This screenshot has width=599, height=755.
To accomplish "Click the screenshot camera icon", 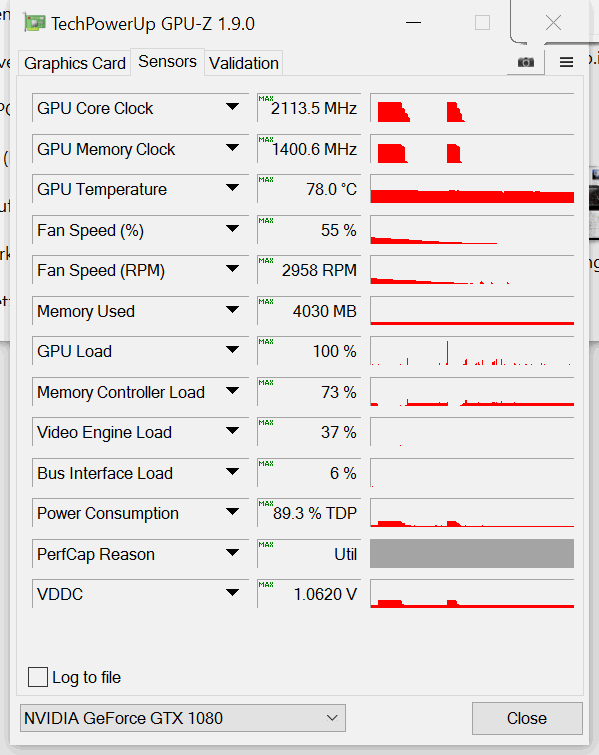I will [x=526, y=62].
